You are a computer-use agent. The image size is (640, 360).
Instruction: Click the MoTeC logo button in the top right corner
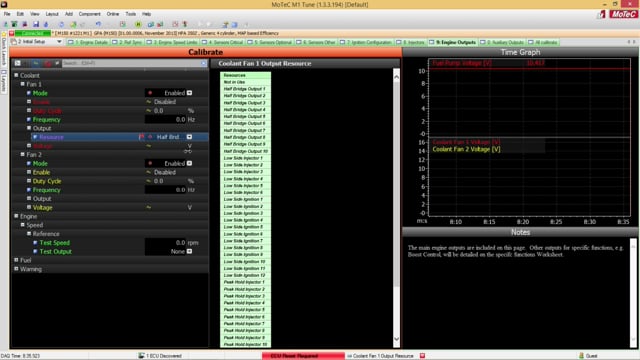pos(623,14)
